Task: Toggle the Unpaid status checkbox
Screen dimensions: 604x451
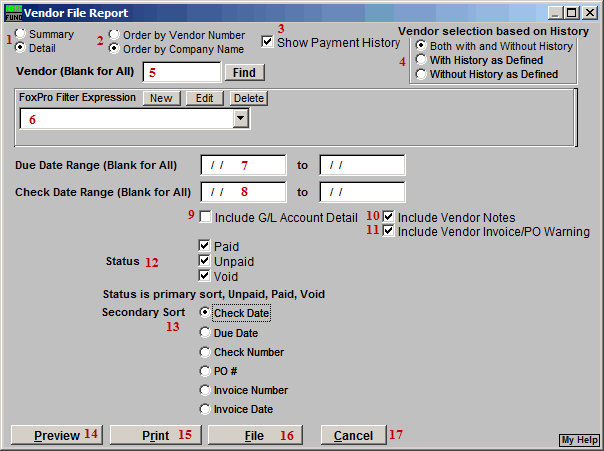Action: [205, 262]
